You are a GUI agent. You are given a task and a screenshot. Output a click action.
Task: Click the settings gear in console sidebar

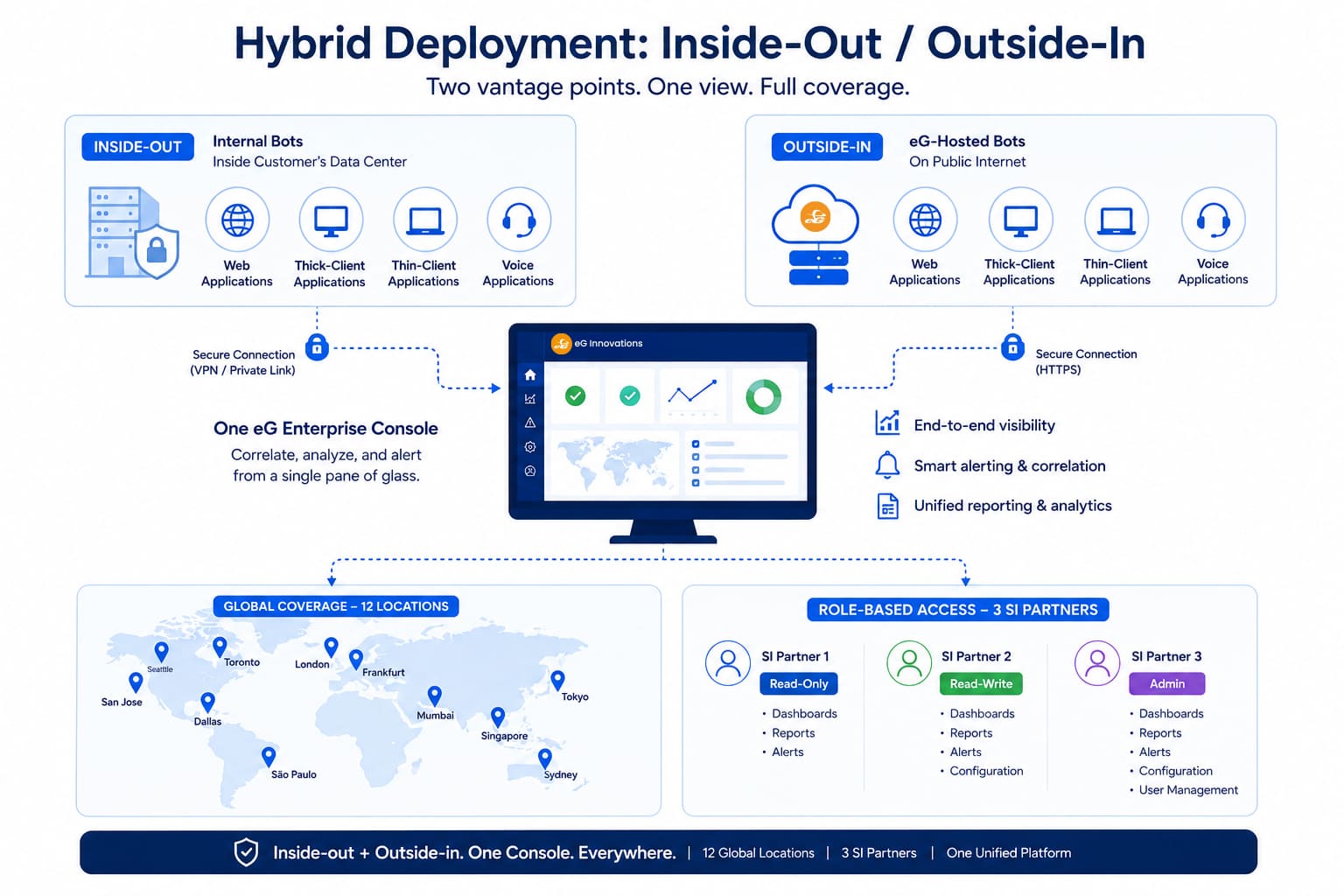pyautogui.click(x=530, y=447)
